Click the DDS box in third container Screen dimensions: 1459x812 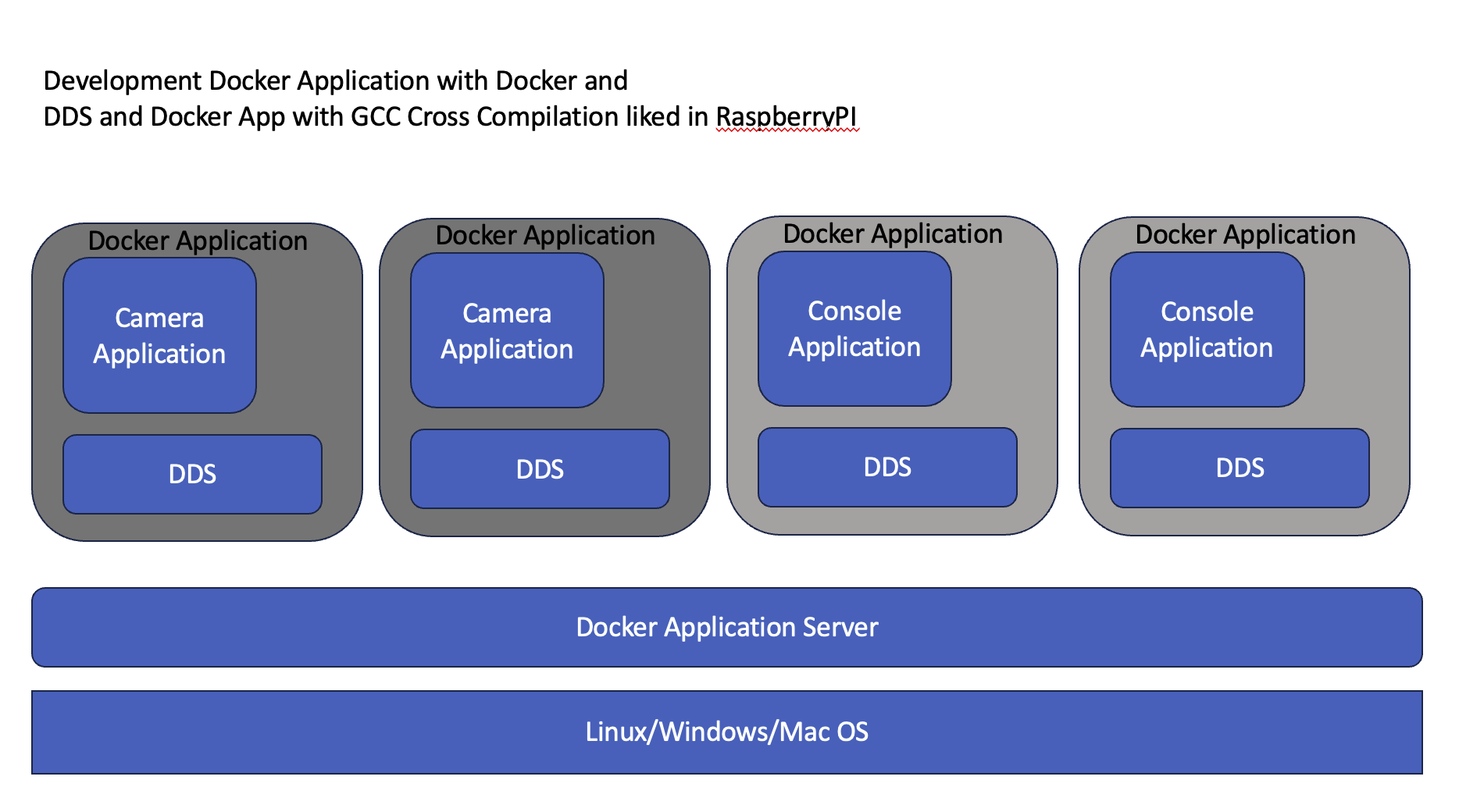(x=887, y=468)
